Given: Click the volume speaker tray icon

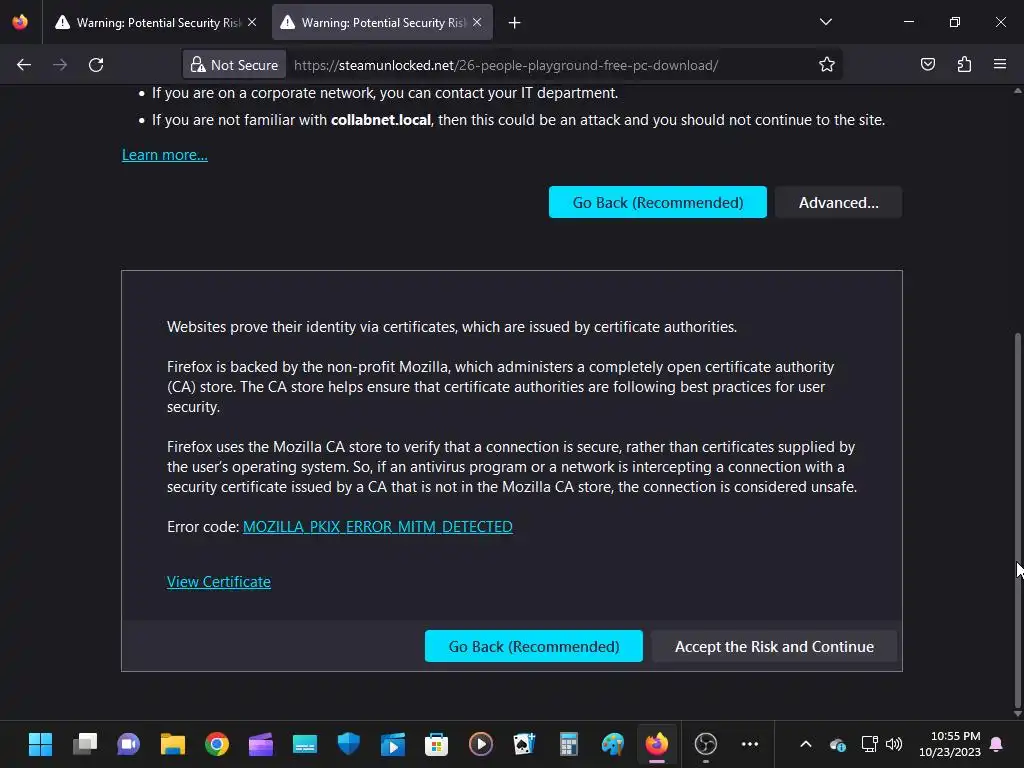Looking at the screenshot, I should point(894,744).
